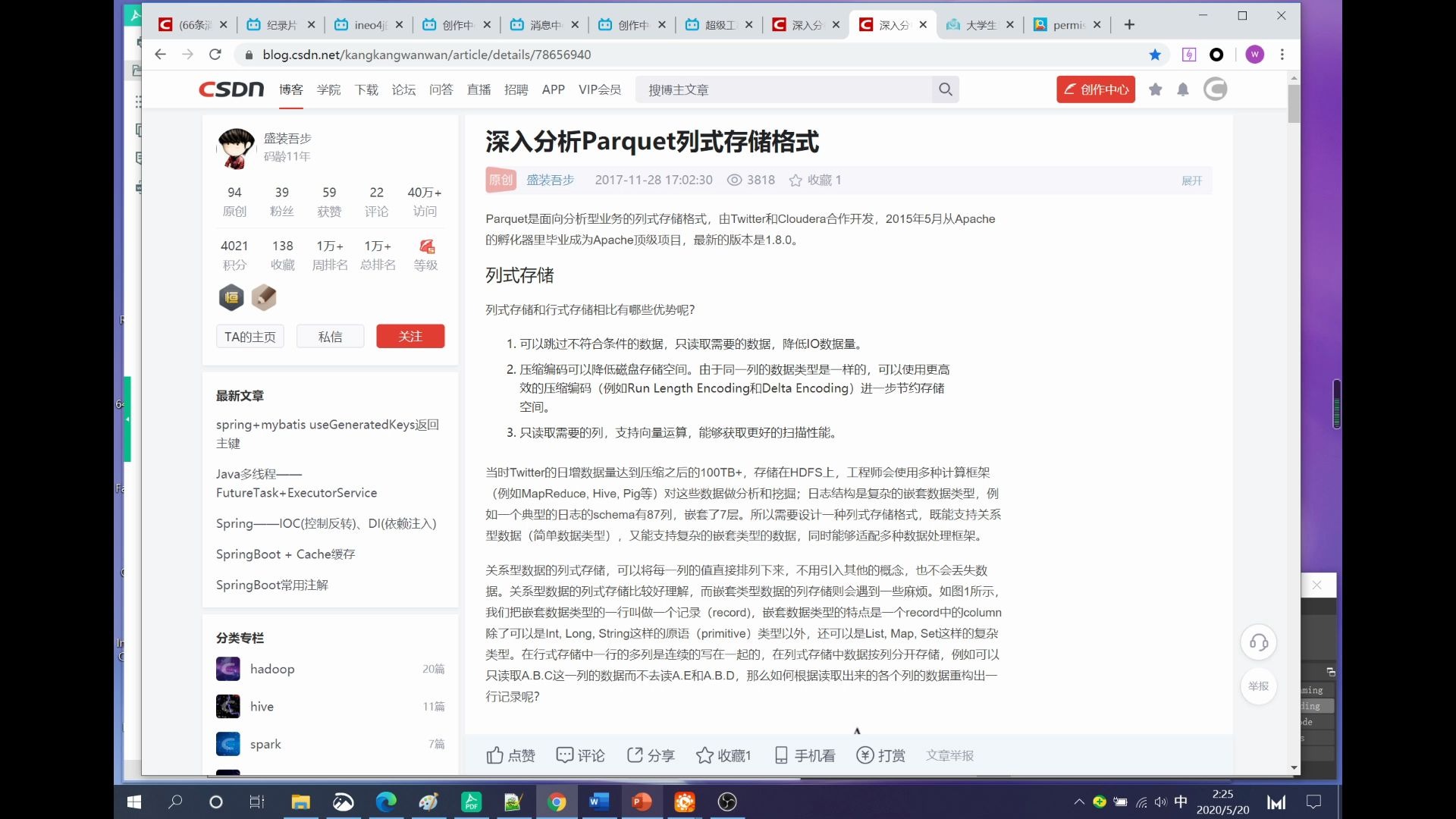Viewport: 1456px width, 819px height.
Task: Open the SpringBoot + Cache缓存 article link
Action: coord(284,554)
